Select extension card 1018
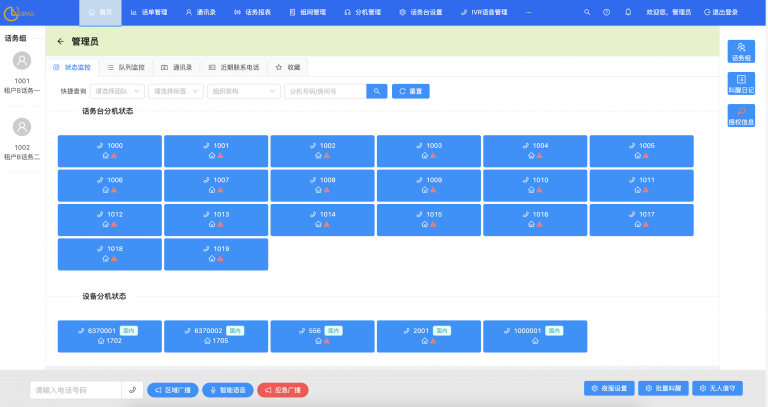 click(110, 254)
